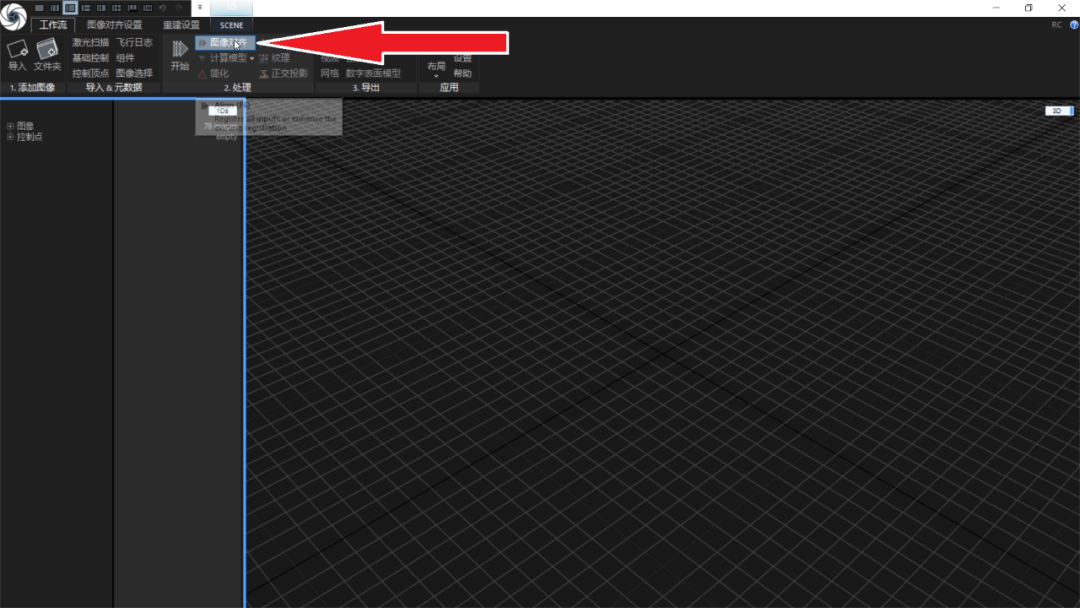1080x608 pixels.
Task: Click the Redo arrow icon
Action: pyautogui.click(x=178, y=8)
